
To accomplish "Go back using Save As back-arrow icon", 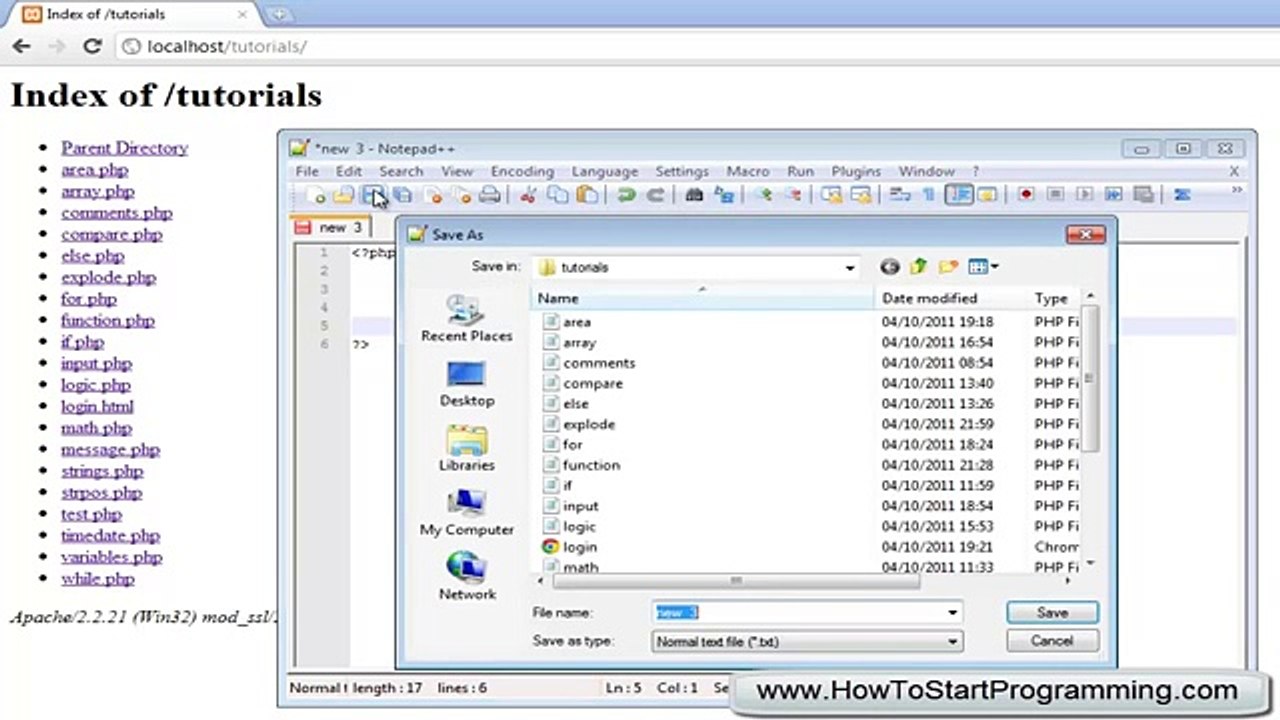I will click(890, 267).
